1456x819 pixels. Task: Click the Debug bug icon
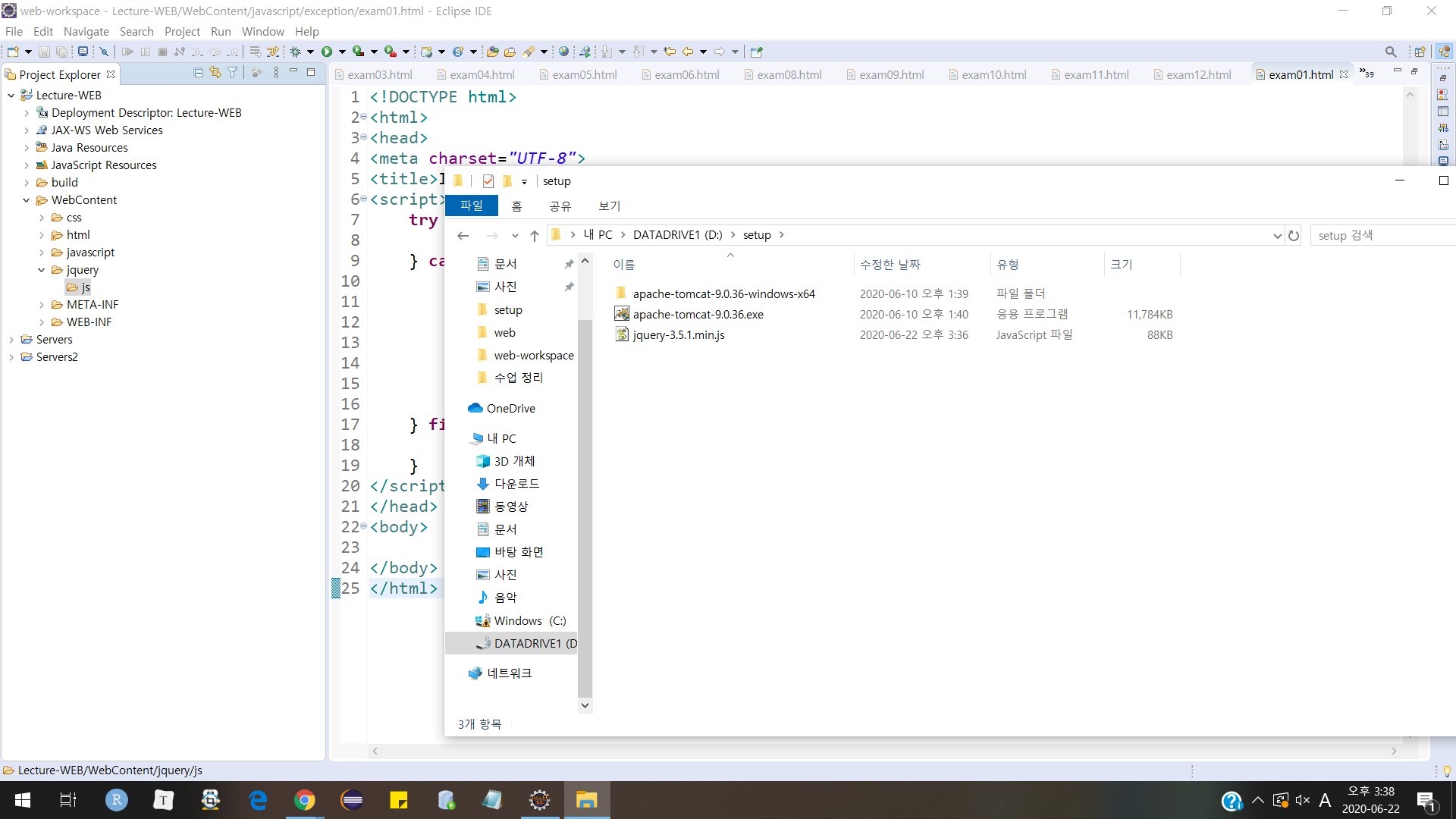coord(295,52)
